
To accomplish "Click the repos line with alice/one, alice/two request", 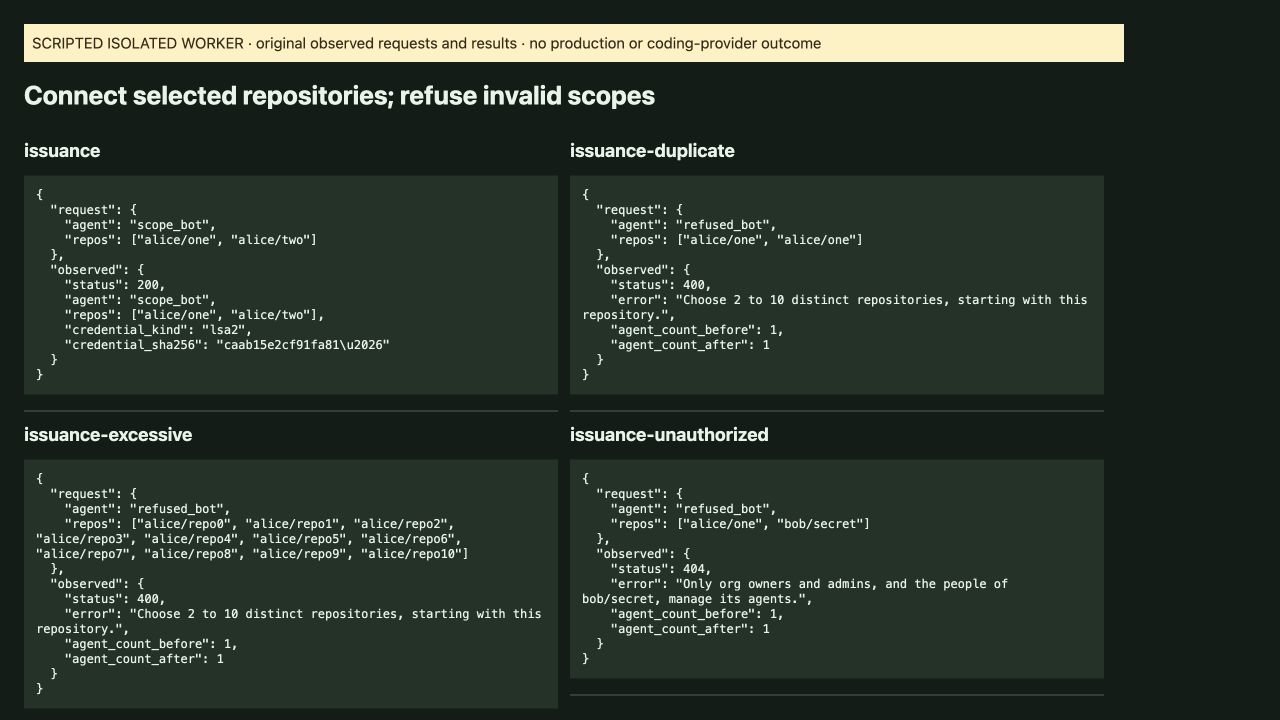I will point(191,240).
